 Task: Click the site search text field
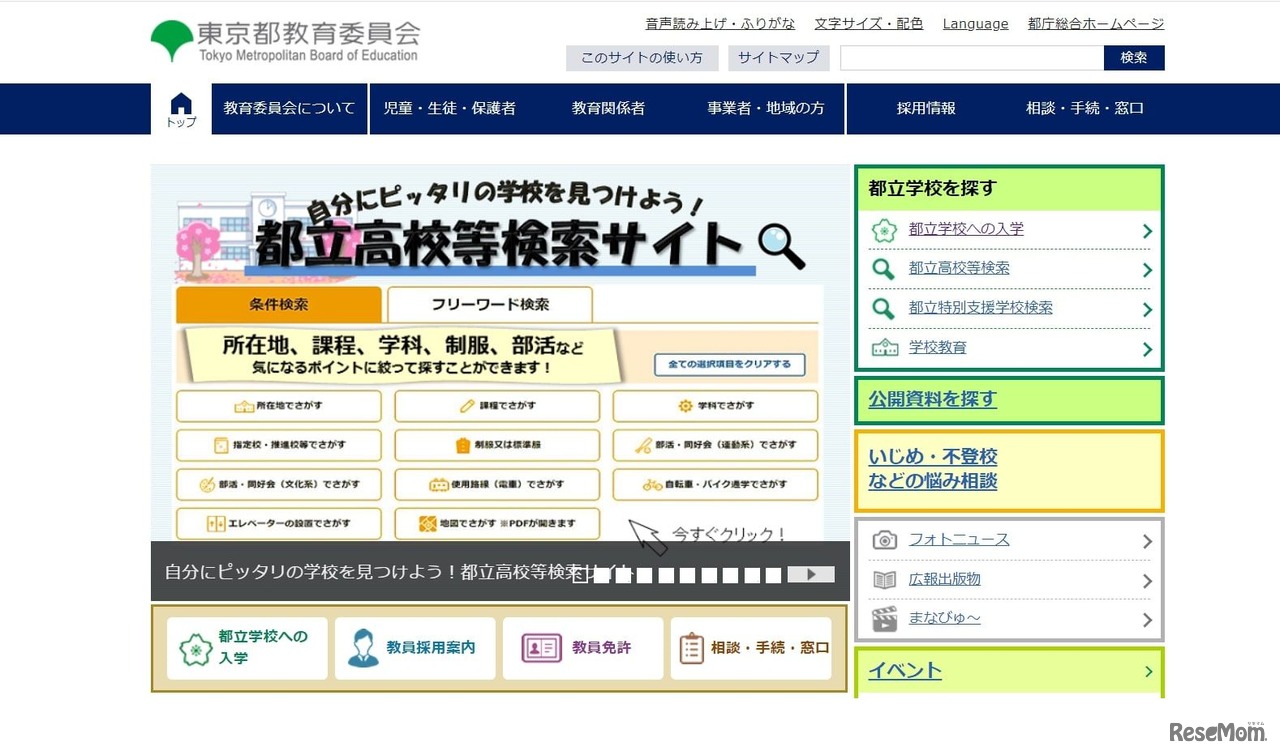972,58
